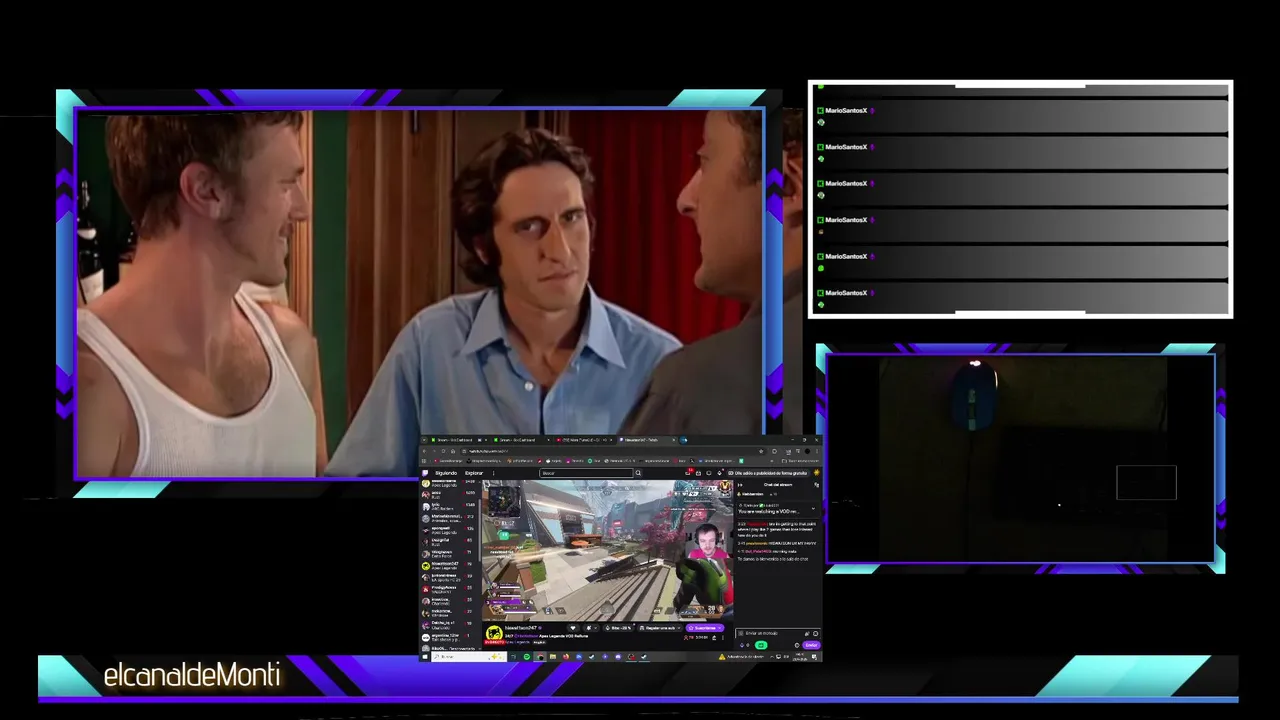Expand the system tray hidden icons chevron
The width and height of the screenshot is (1280, 720).
772,657
